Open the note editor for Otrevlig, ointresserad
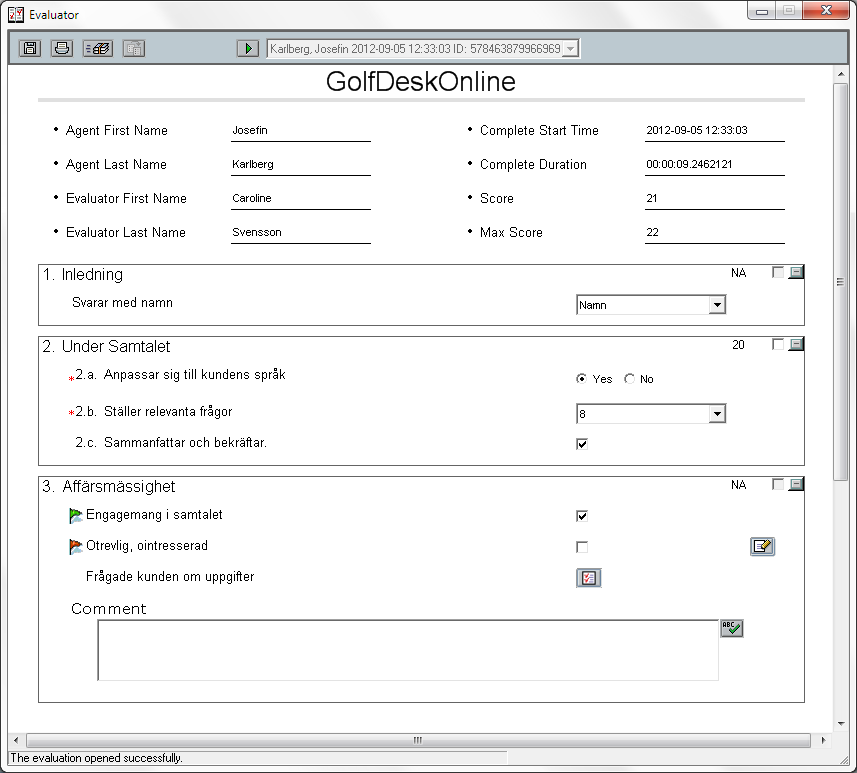 [762, 546]
